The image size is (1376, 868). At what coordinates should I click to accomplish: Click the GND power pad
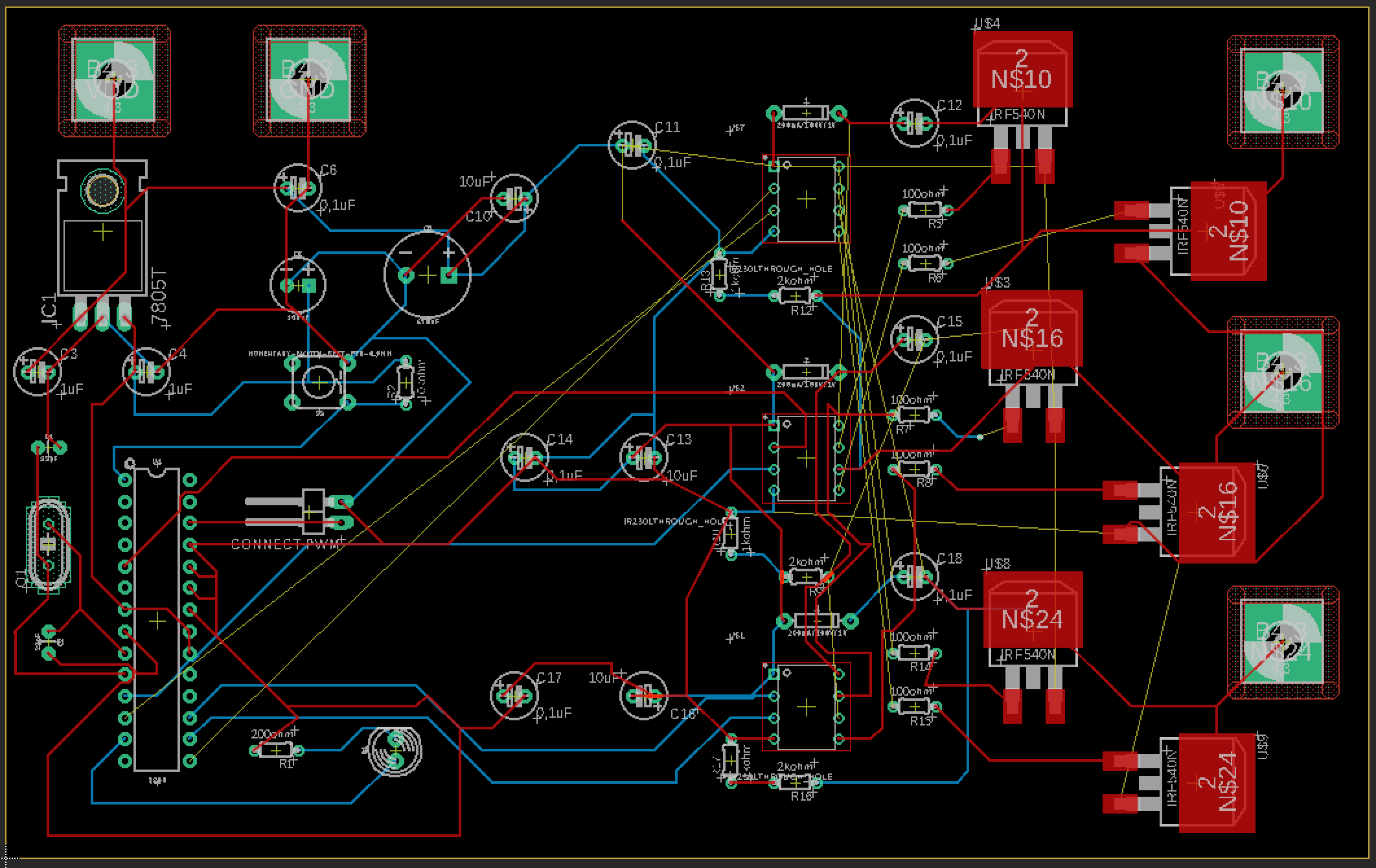point(308,80)
